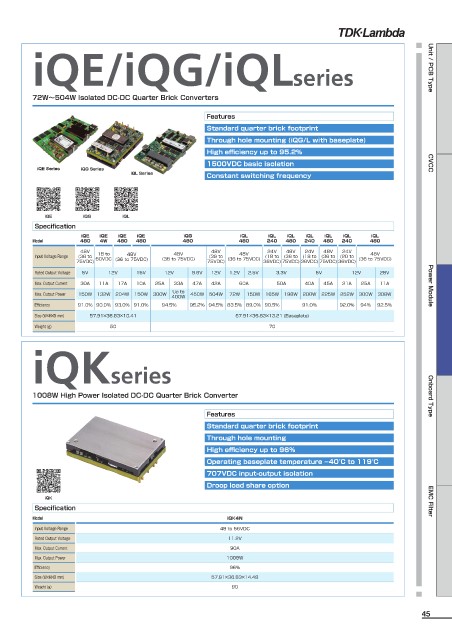Click the iQE/iQG/iQL series heading
Viewport: 452px width, 640px height.
(194, 72)
